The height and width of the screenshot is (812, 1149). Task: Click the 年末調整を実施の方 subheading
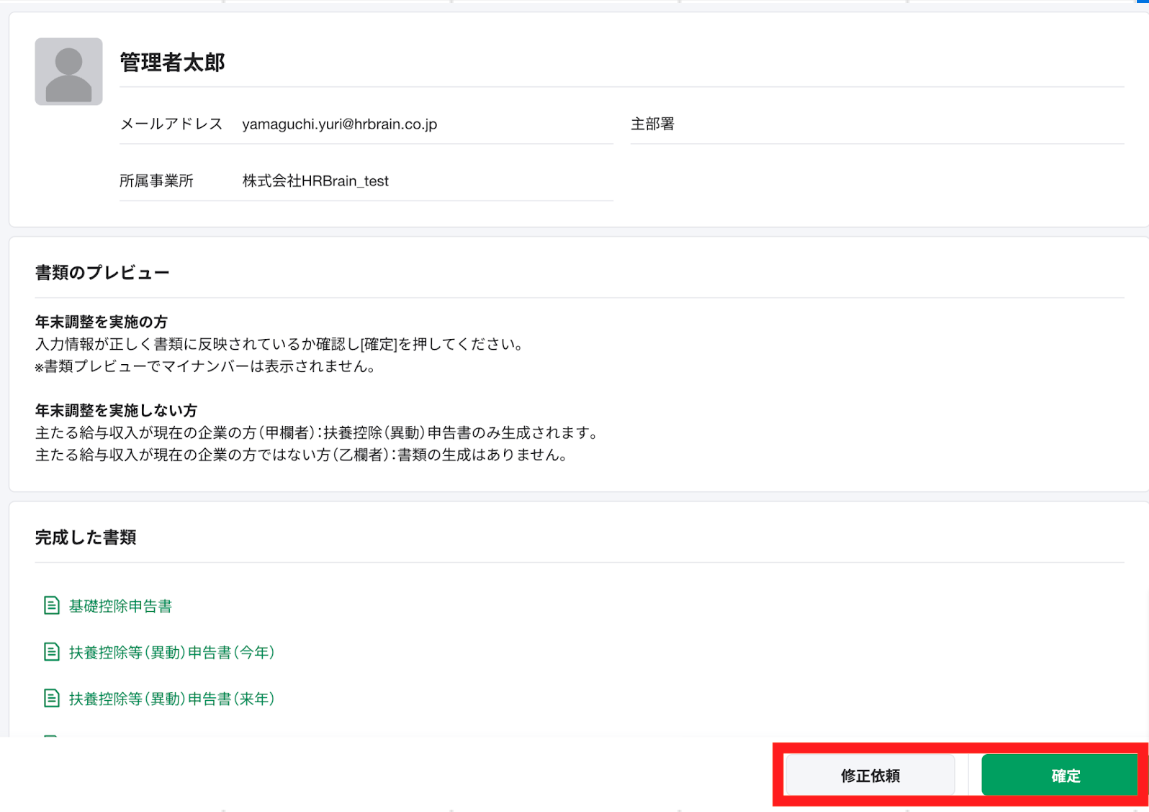click(x=100, y=323)
